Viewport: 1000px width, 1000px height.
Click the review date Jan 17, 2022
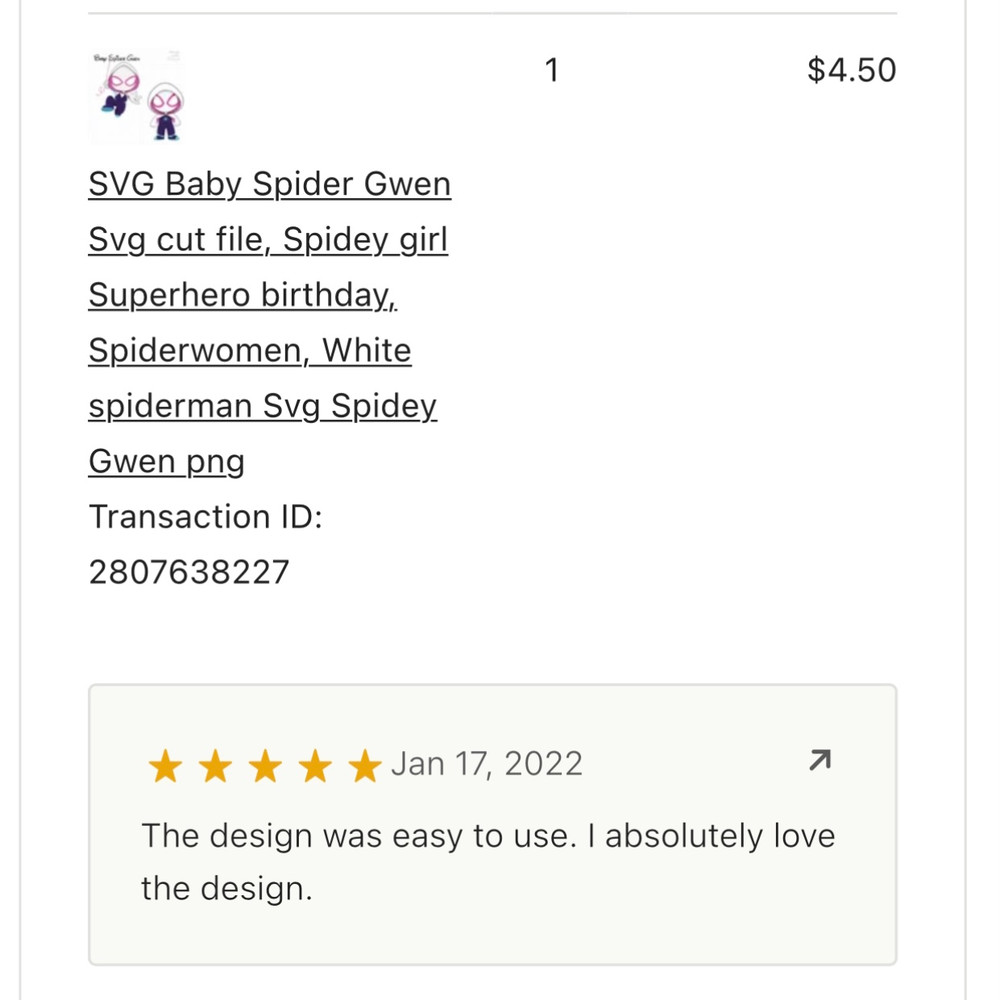(487, 764)
